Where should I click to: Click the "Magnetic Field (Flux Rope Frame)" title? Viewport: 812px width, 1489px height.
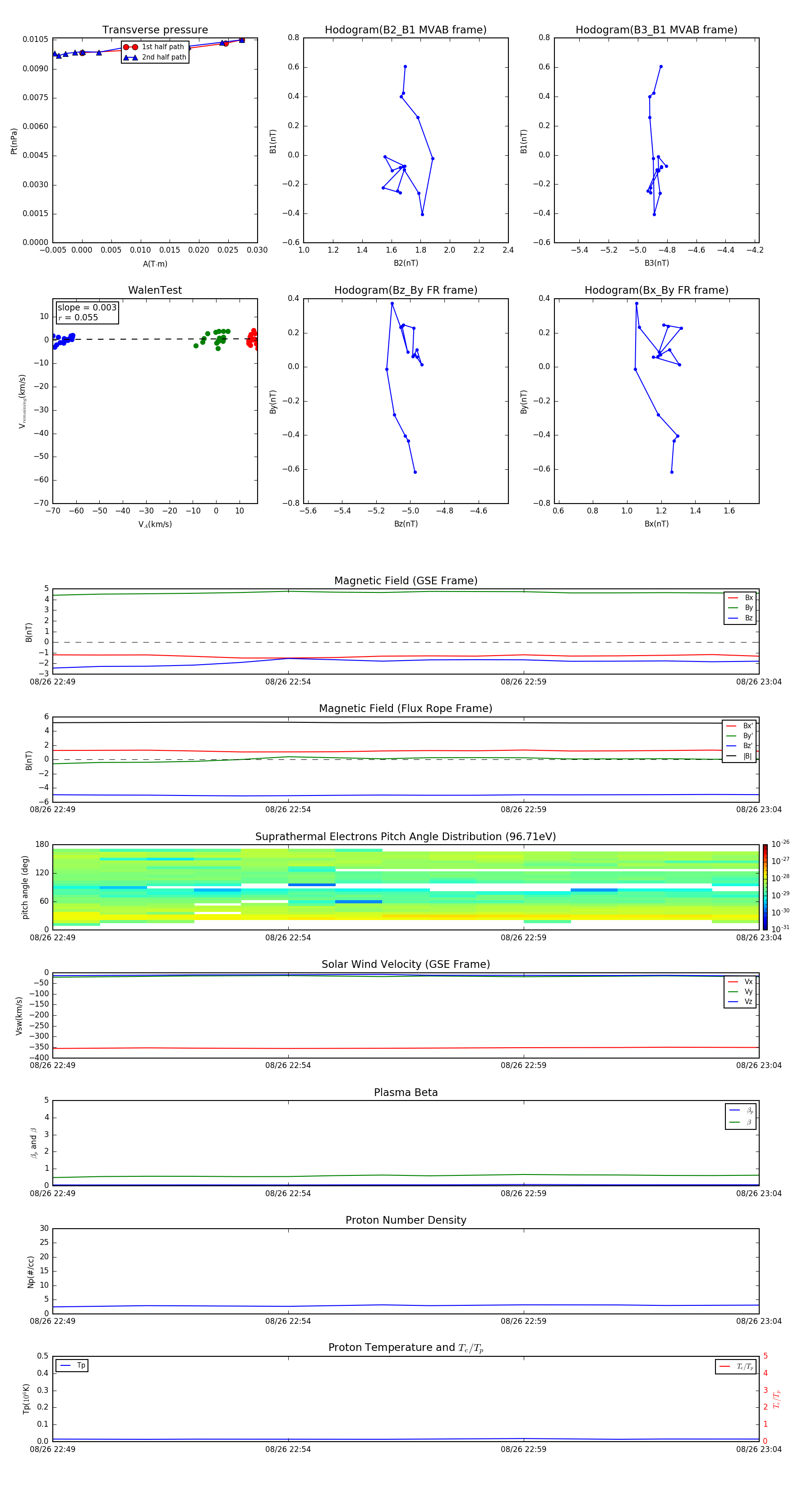pyautogui.click(x=406, y=709)
